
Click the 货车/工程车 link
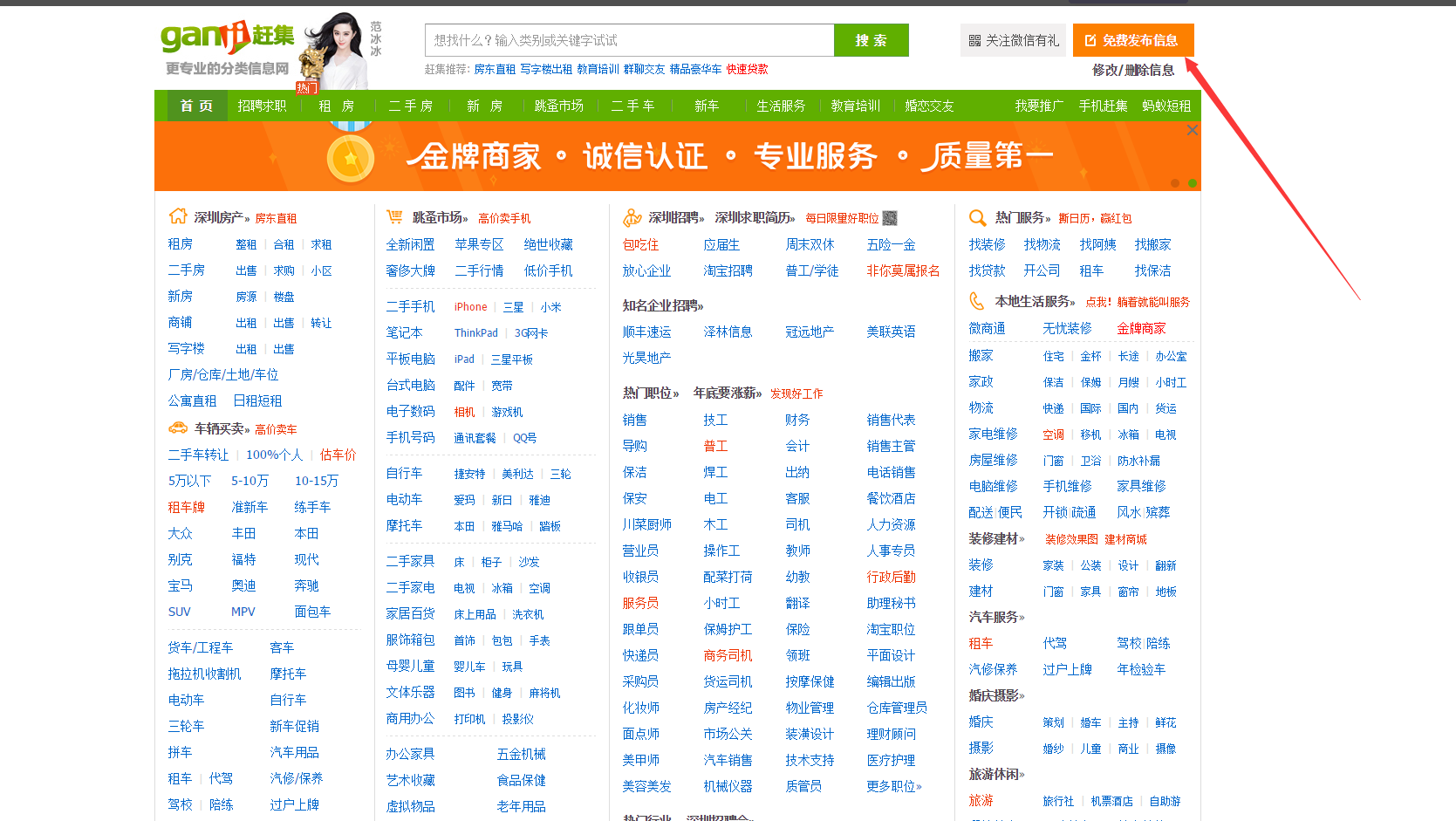click(x=200, y=648)
